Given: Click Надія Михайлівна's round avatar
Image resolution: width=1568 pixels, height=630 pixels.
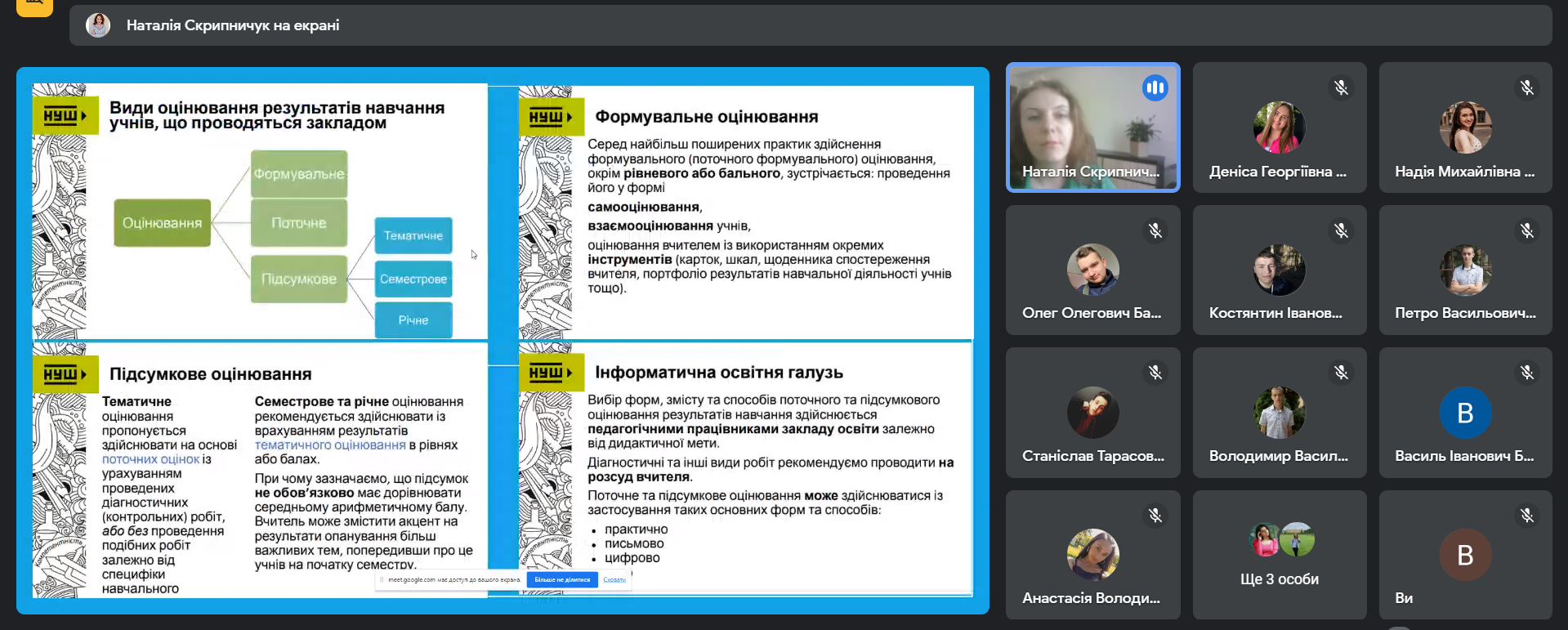Looking at the screenshot, I should click(1466, 127).
